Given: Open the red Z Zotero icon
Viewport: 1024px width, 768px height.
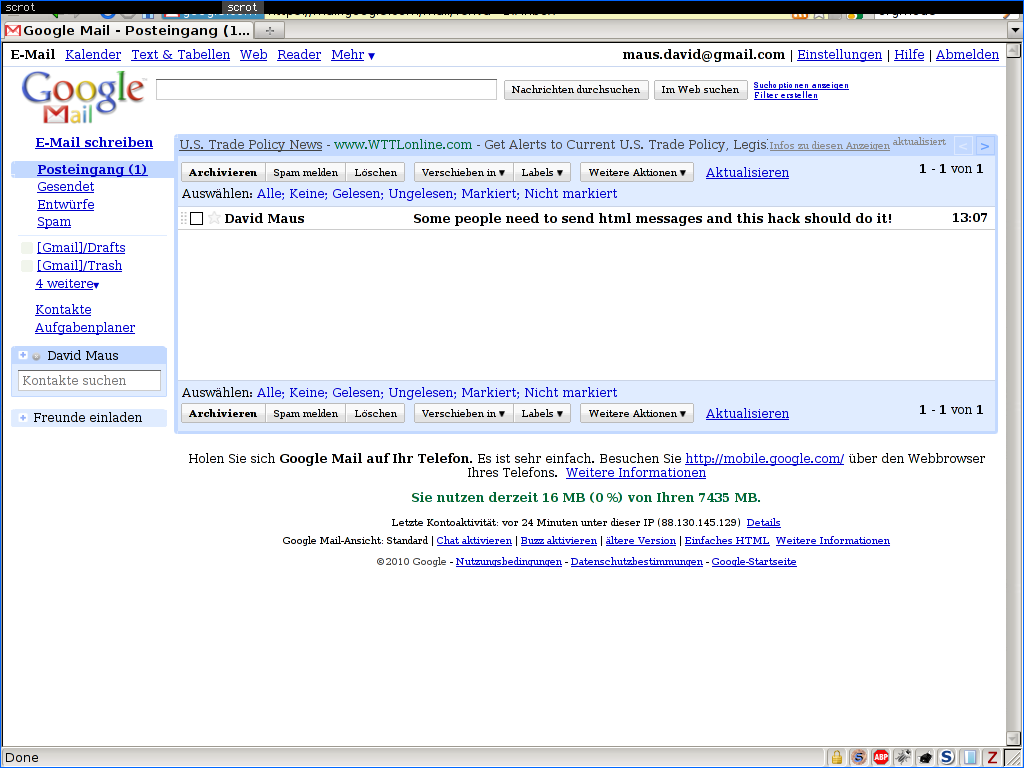Looking at the screenshot, I should tap(991, 758).
